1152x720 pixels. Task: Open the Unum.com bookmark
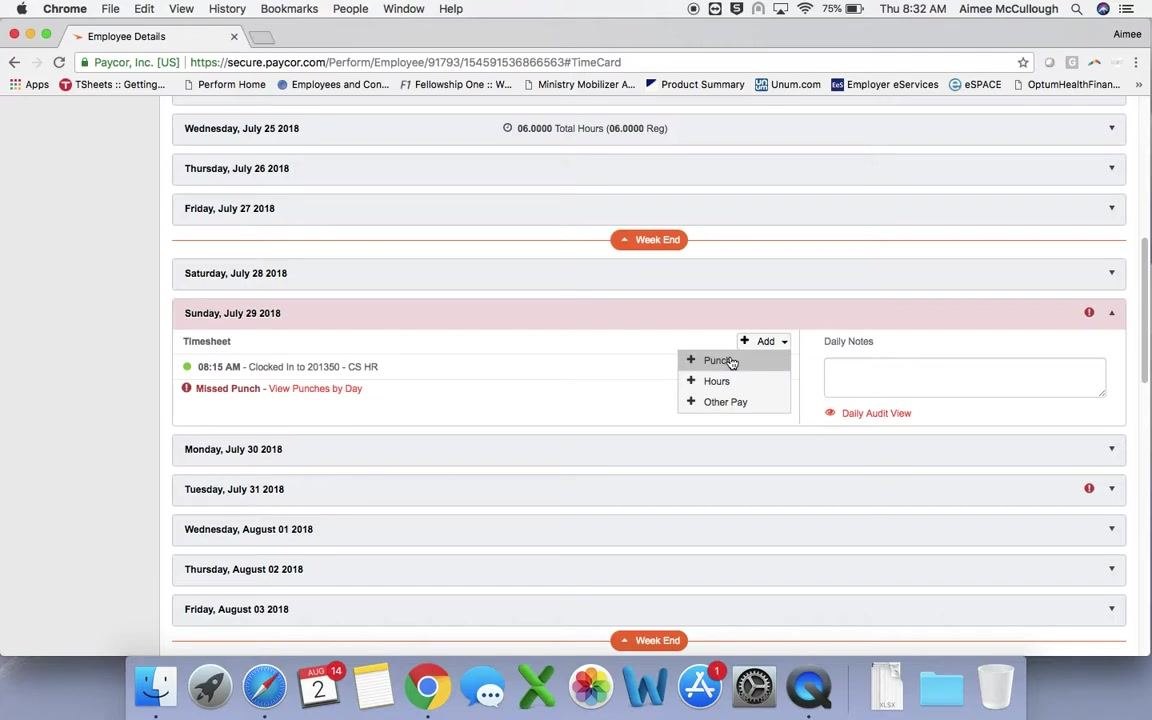[x=788, y=84]
